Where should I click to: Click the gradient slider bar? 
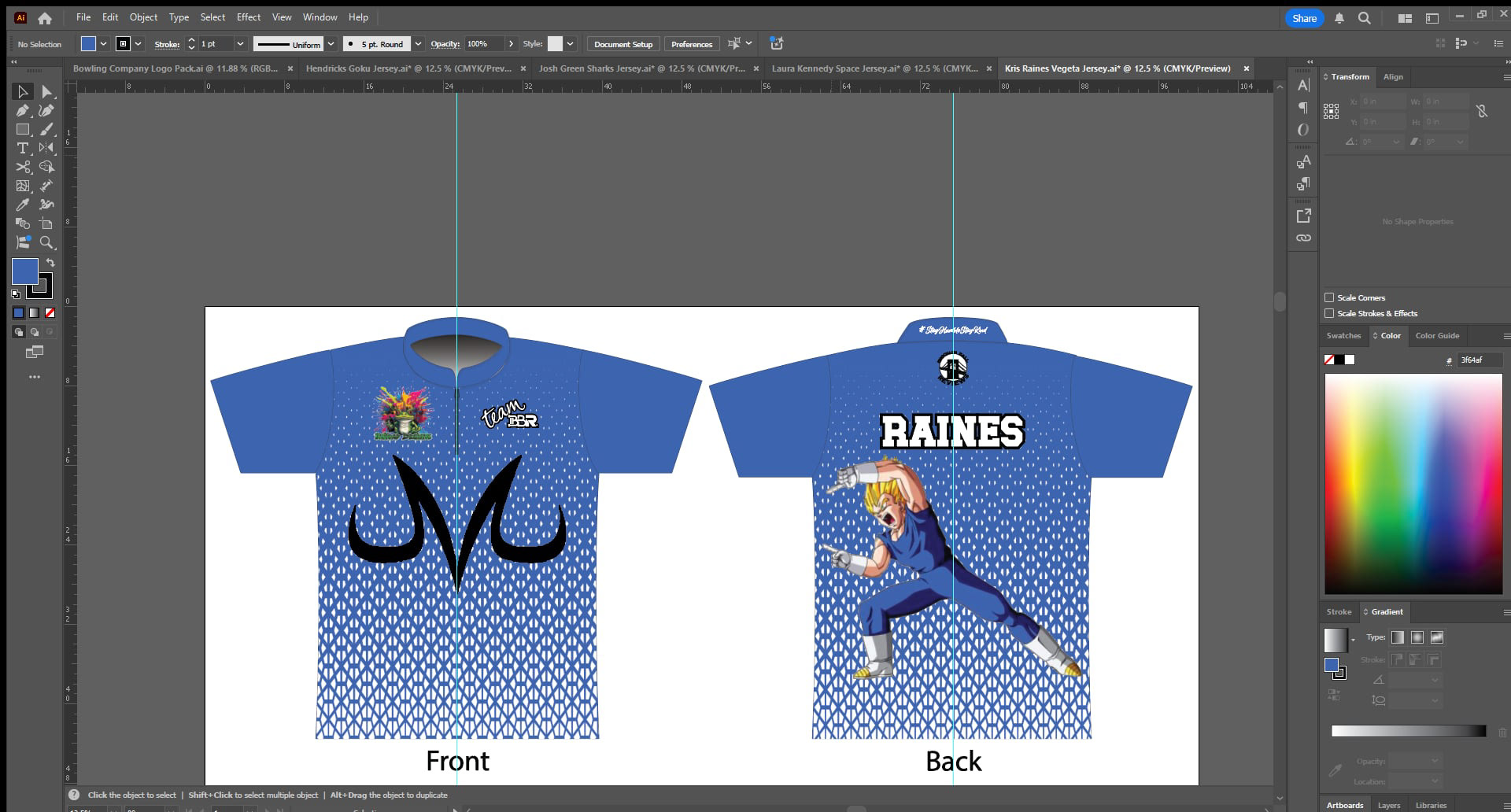coord(1409,731)
